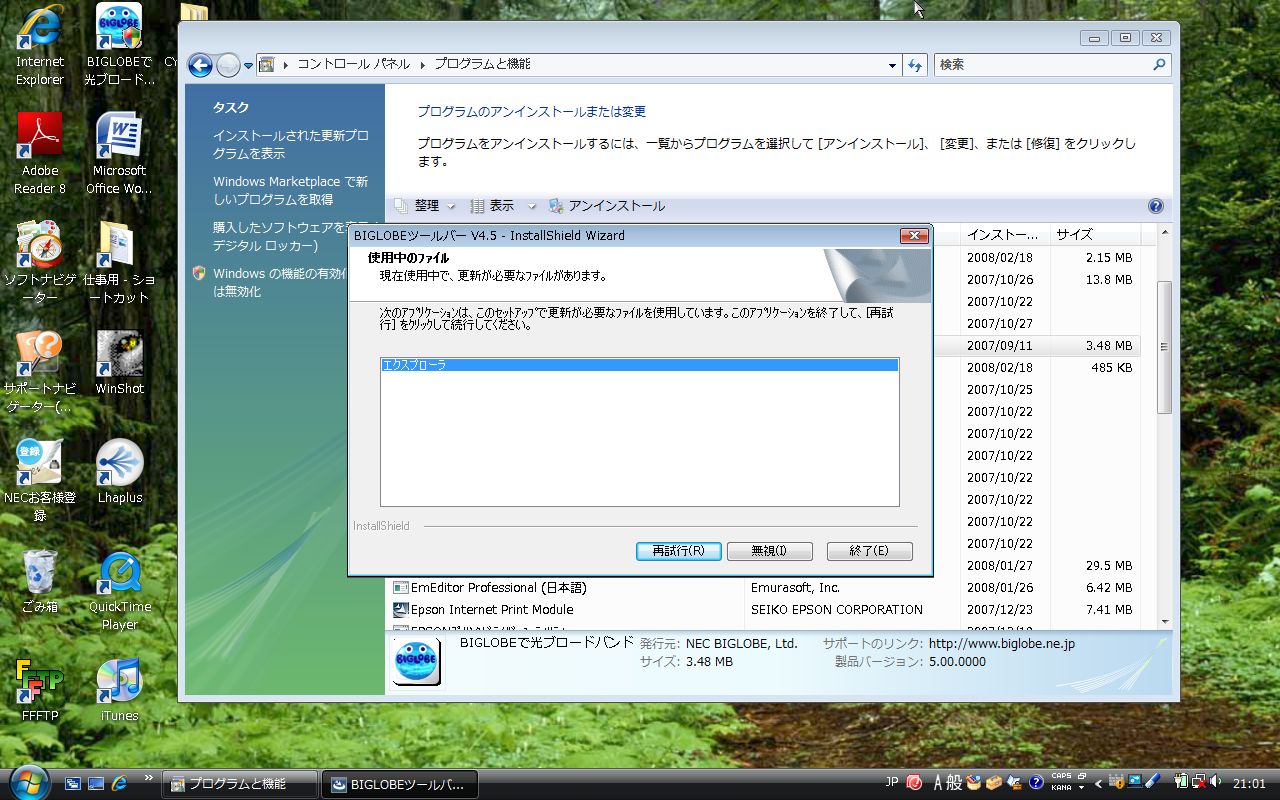Image resolution: width=1280 pixels, height=800 pixels.
Task: Click the back navigation arrow button
Action: tap(200, 65)
